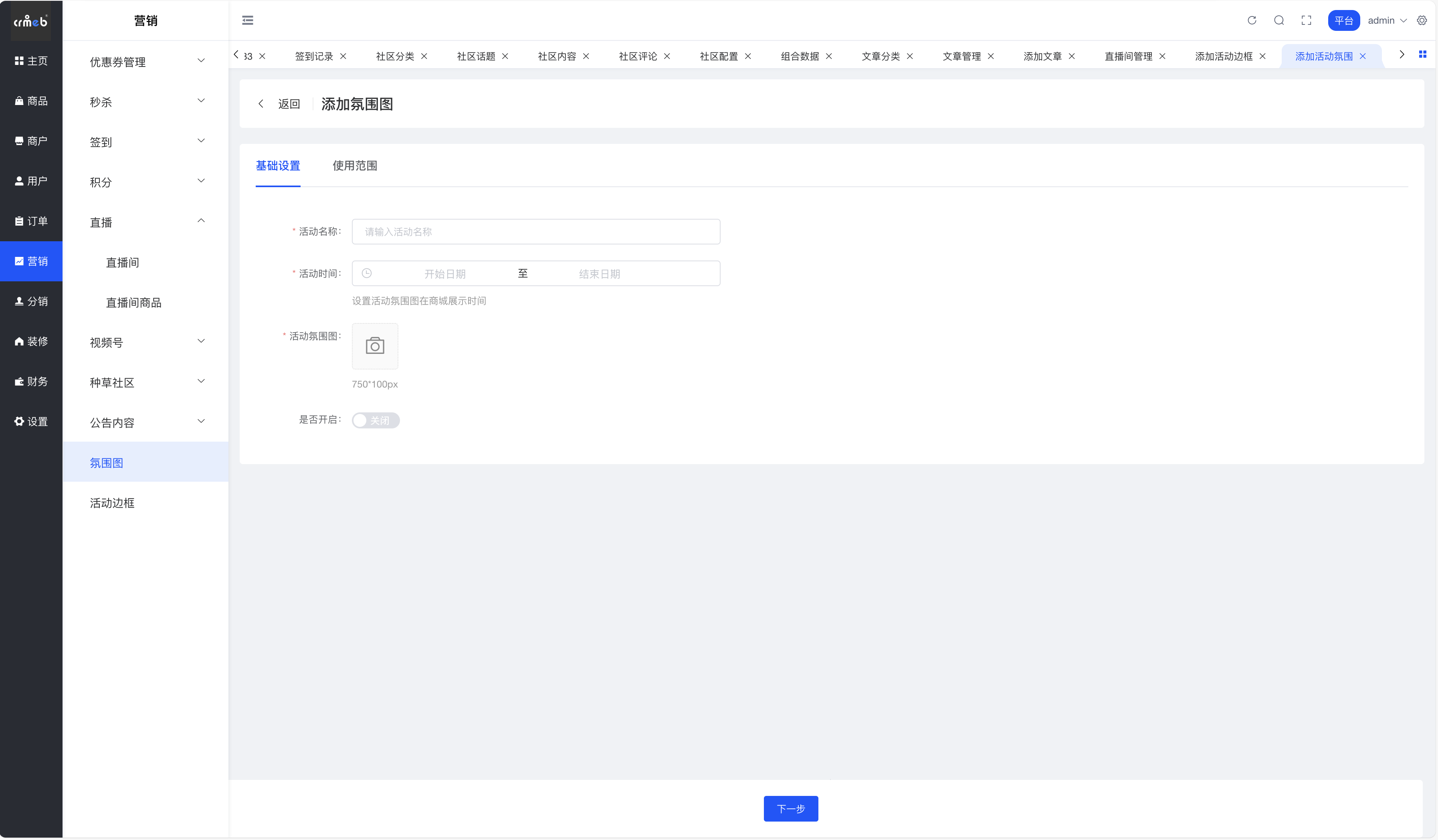
Task: Click the camera upload icon for 活动氛围图
Action: point(375,346)
